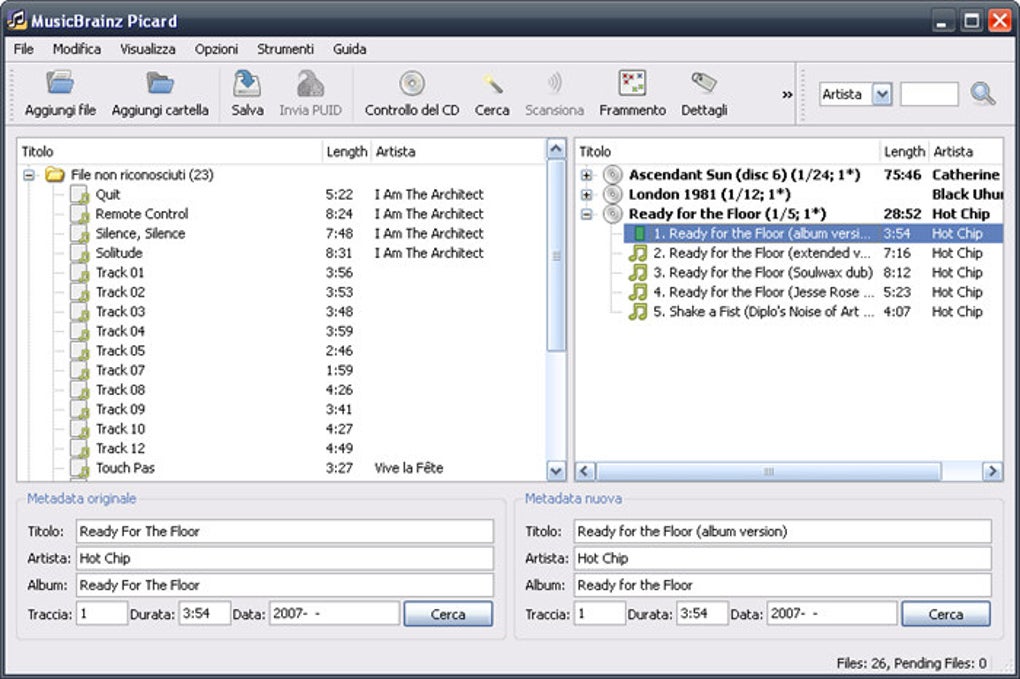The height and width of the screenshot is (679, 1020).
Task: Collapse the File non riconosciuti tree node
Action: tap(29, 174)
